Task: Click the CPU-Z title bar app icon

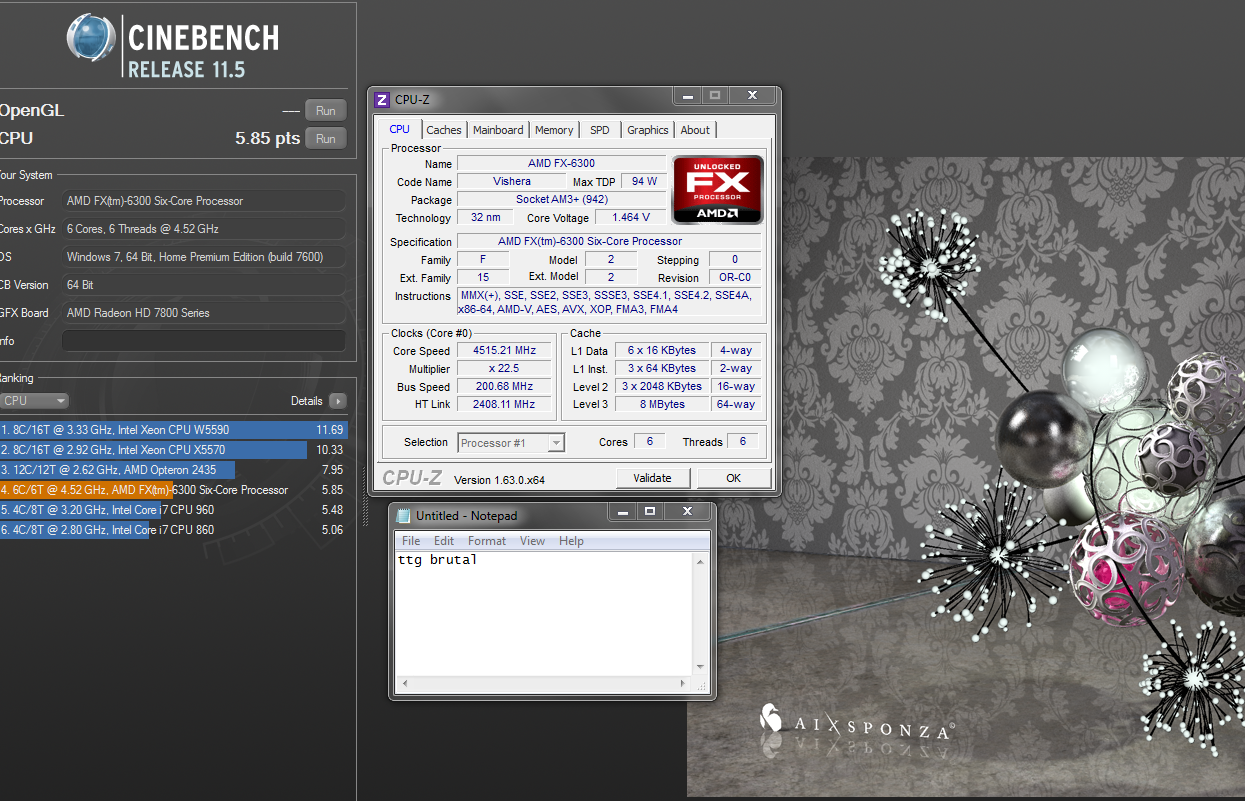Action: click(x=381, y=99)
